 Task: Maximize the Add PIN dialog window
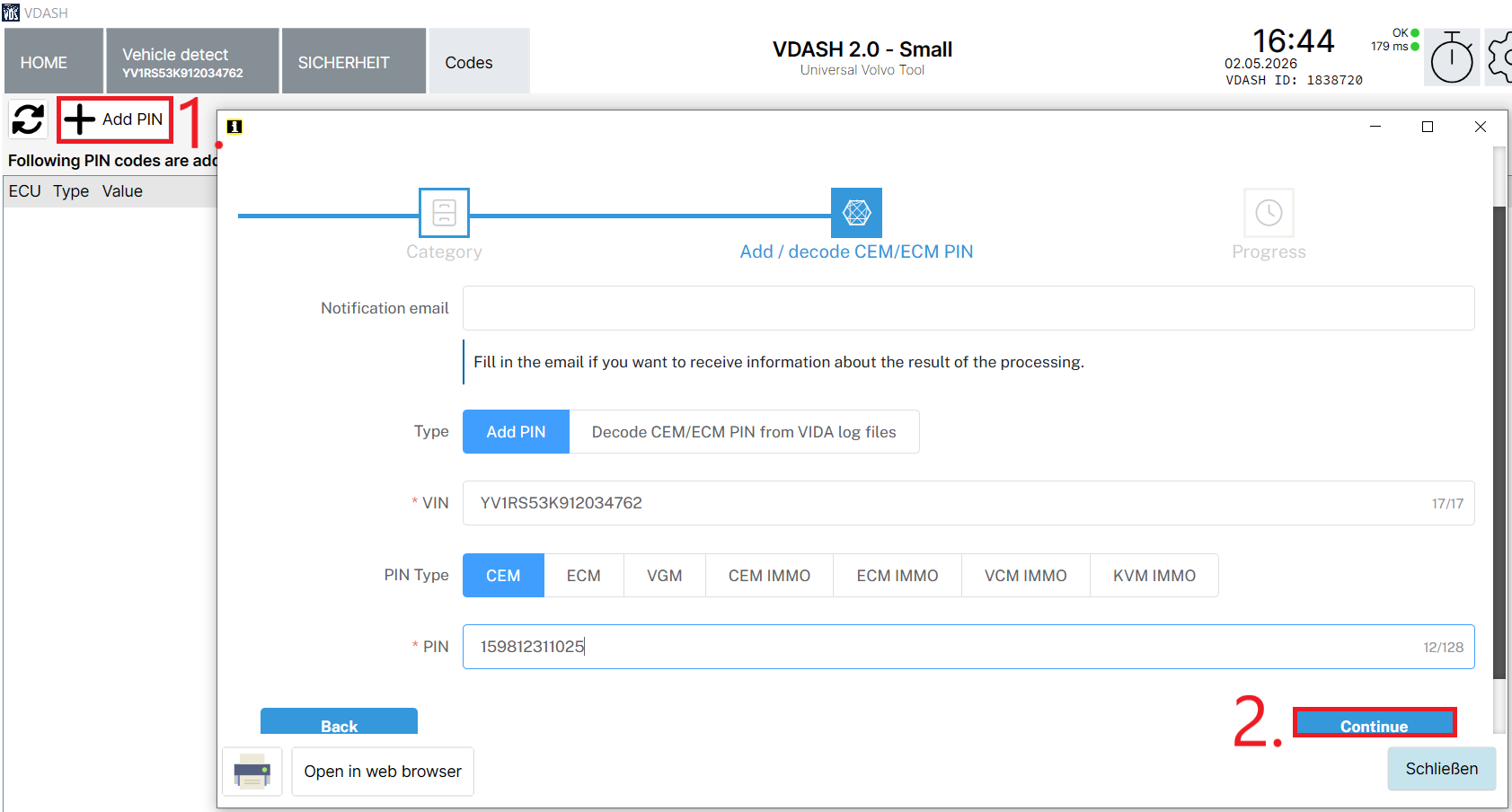pos(1428,127)
